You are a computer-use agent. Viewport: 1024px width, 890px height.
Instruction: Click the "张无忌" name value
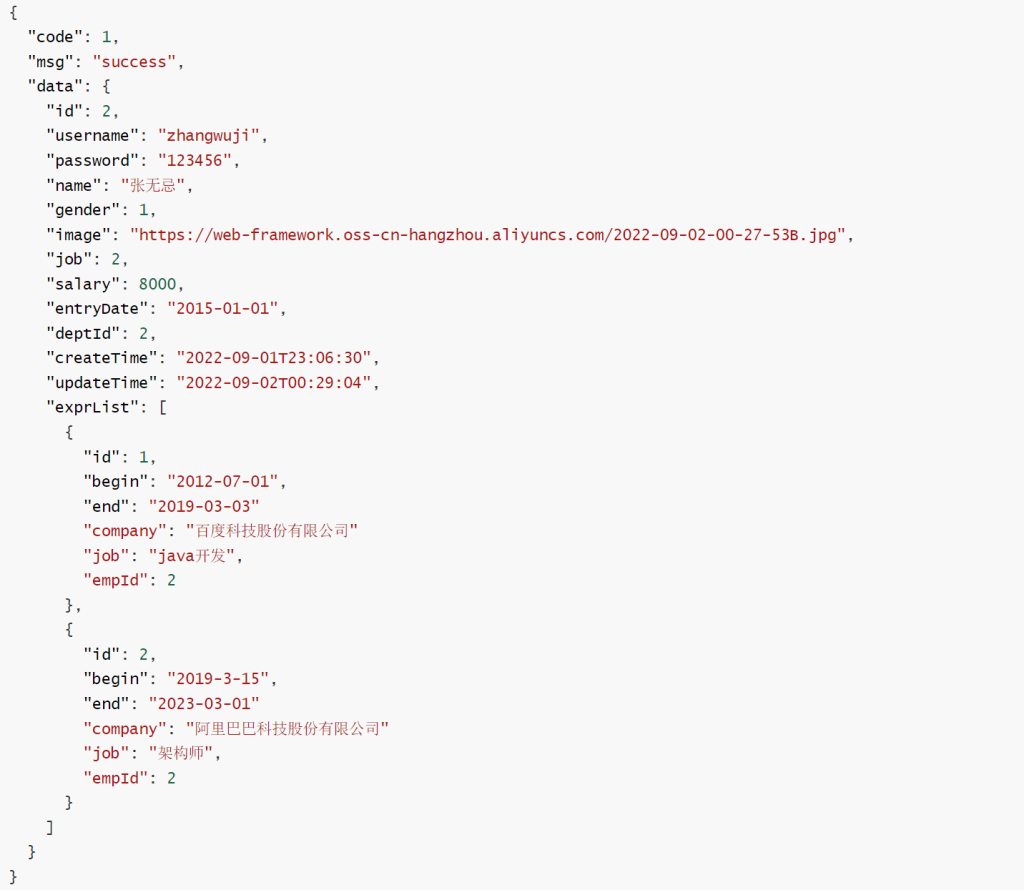[x=156, y=185]
